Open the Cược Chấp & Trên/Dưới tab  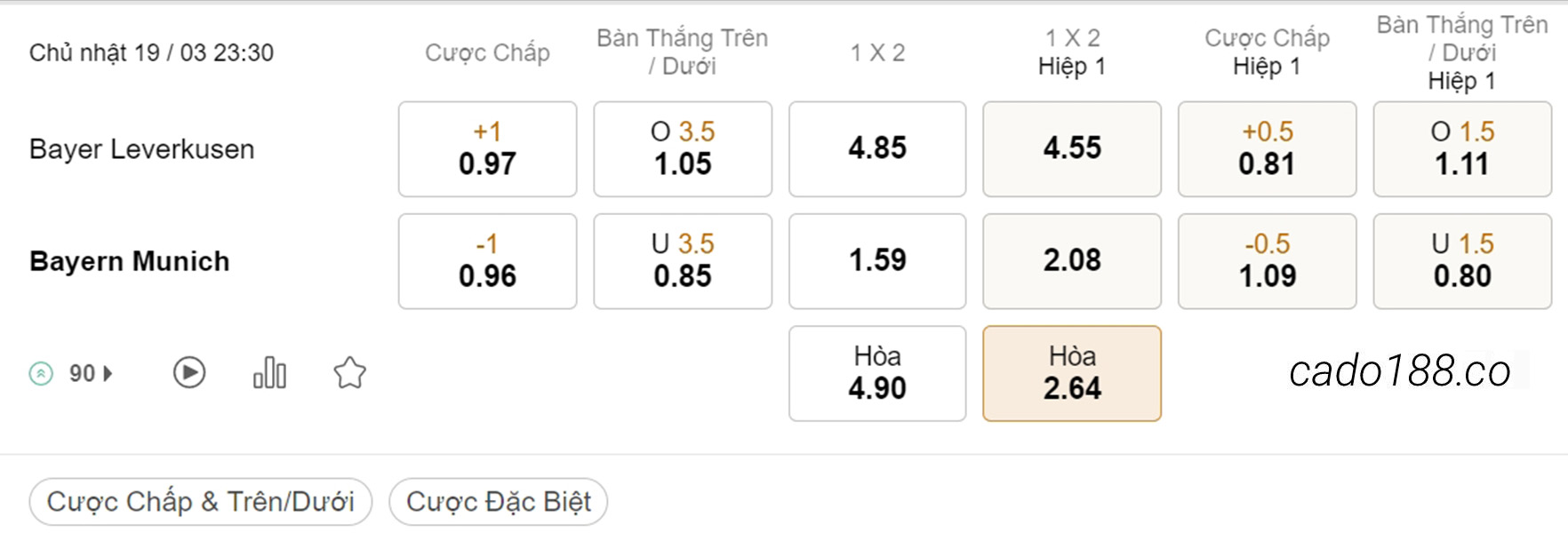click(x=201, y=502)
